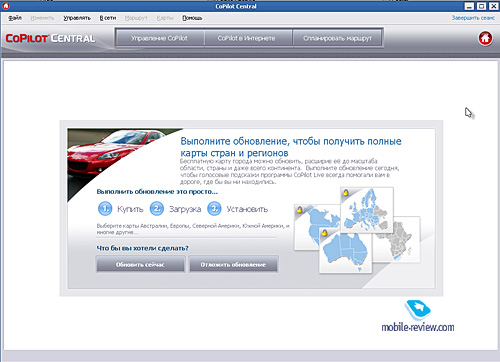
Task: Open the Файл menu
Action: [15, 18]
